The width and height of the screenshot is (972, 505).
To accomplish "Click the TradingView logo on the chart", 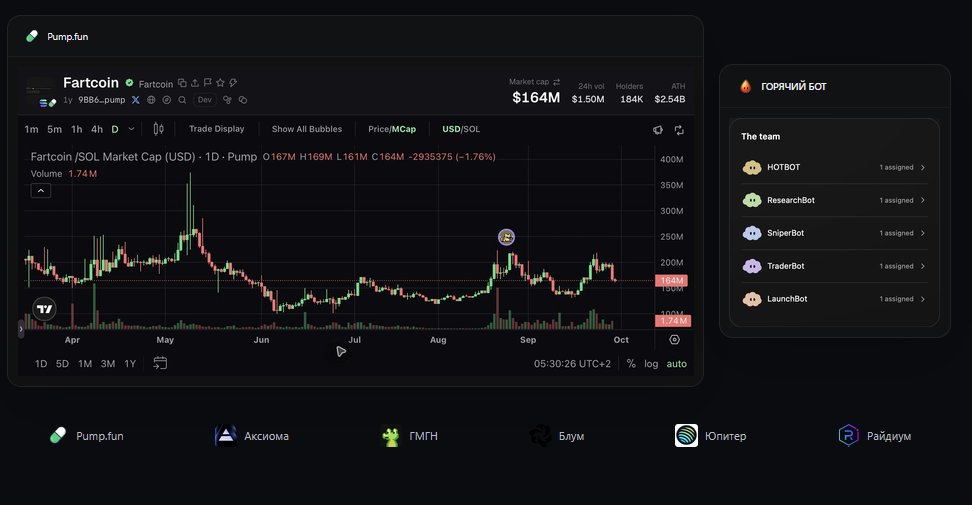I will tap(45, 309).
